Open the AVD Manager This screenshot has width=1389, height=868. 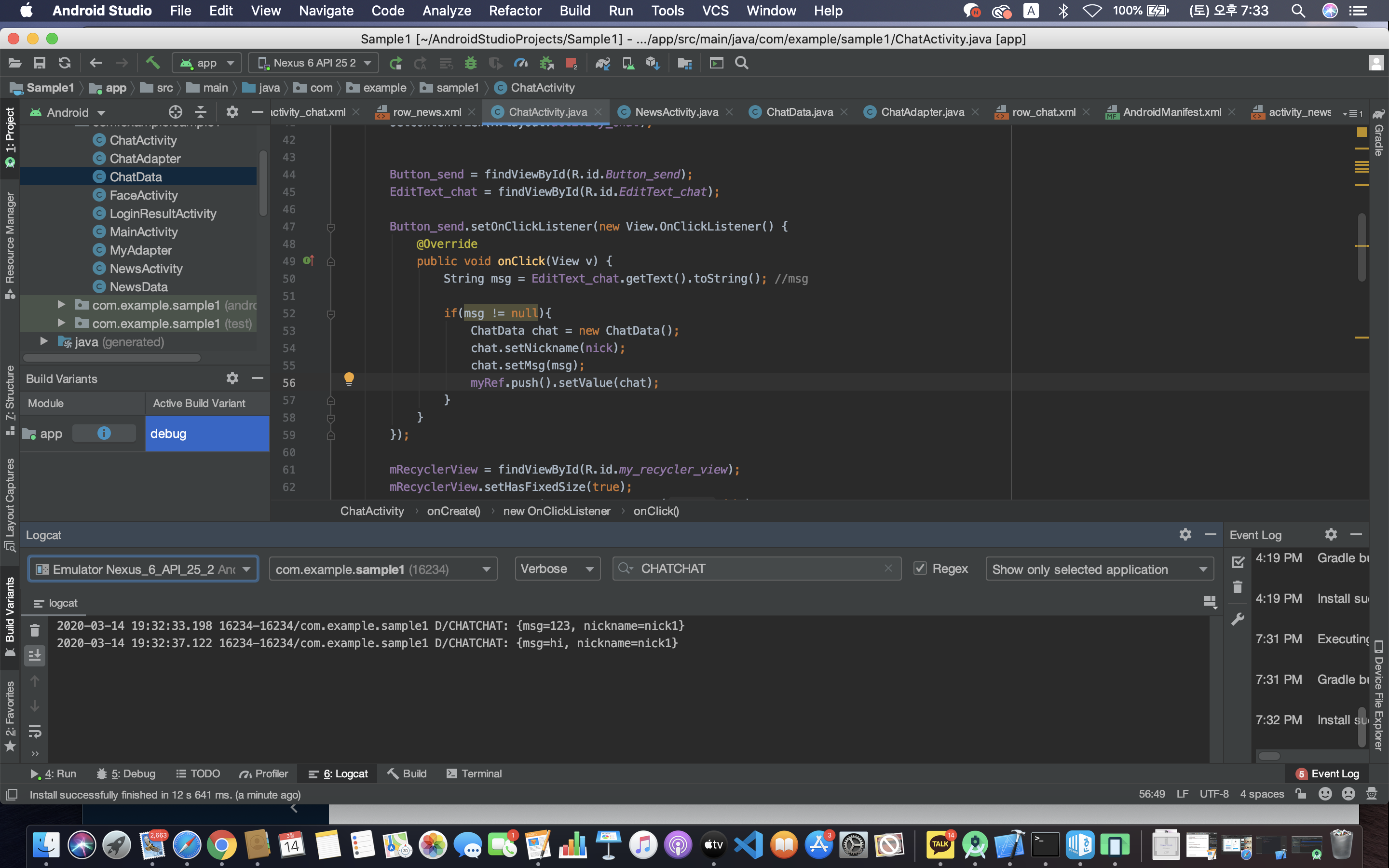point(628,63)
